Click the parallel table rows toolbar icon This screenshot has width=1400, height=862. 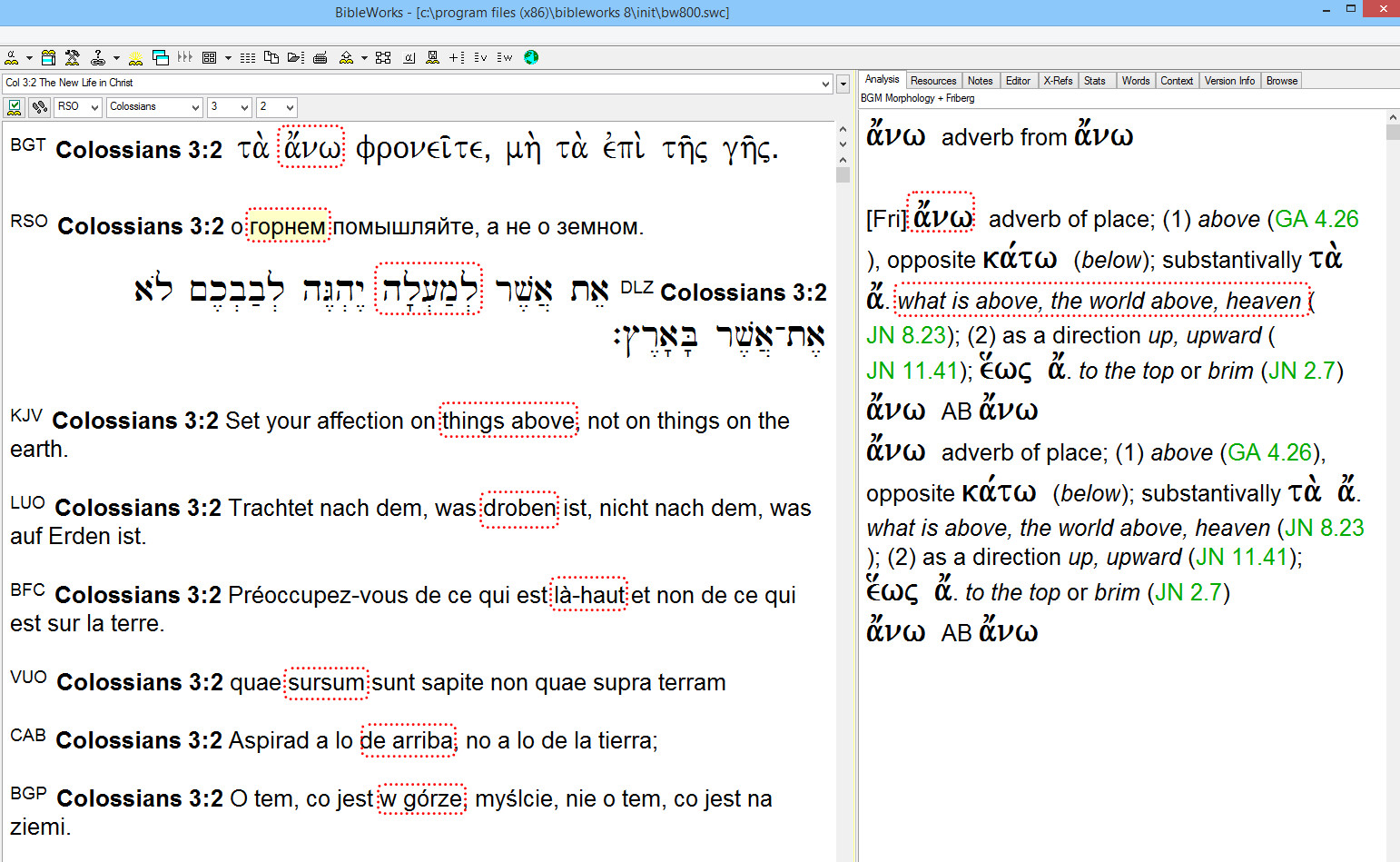point(248,58)
